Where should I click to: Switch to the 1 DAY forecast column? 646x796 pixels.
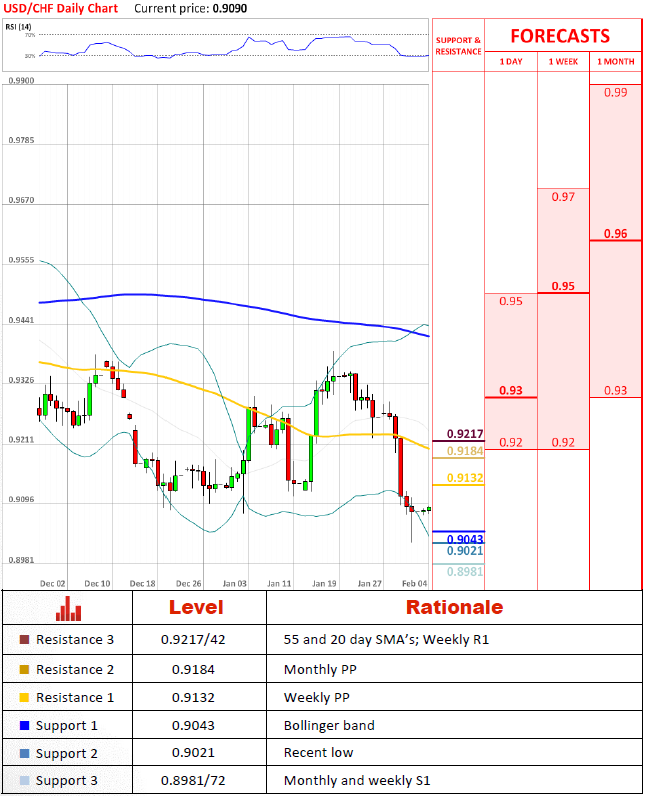(x=510, y=62)
